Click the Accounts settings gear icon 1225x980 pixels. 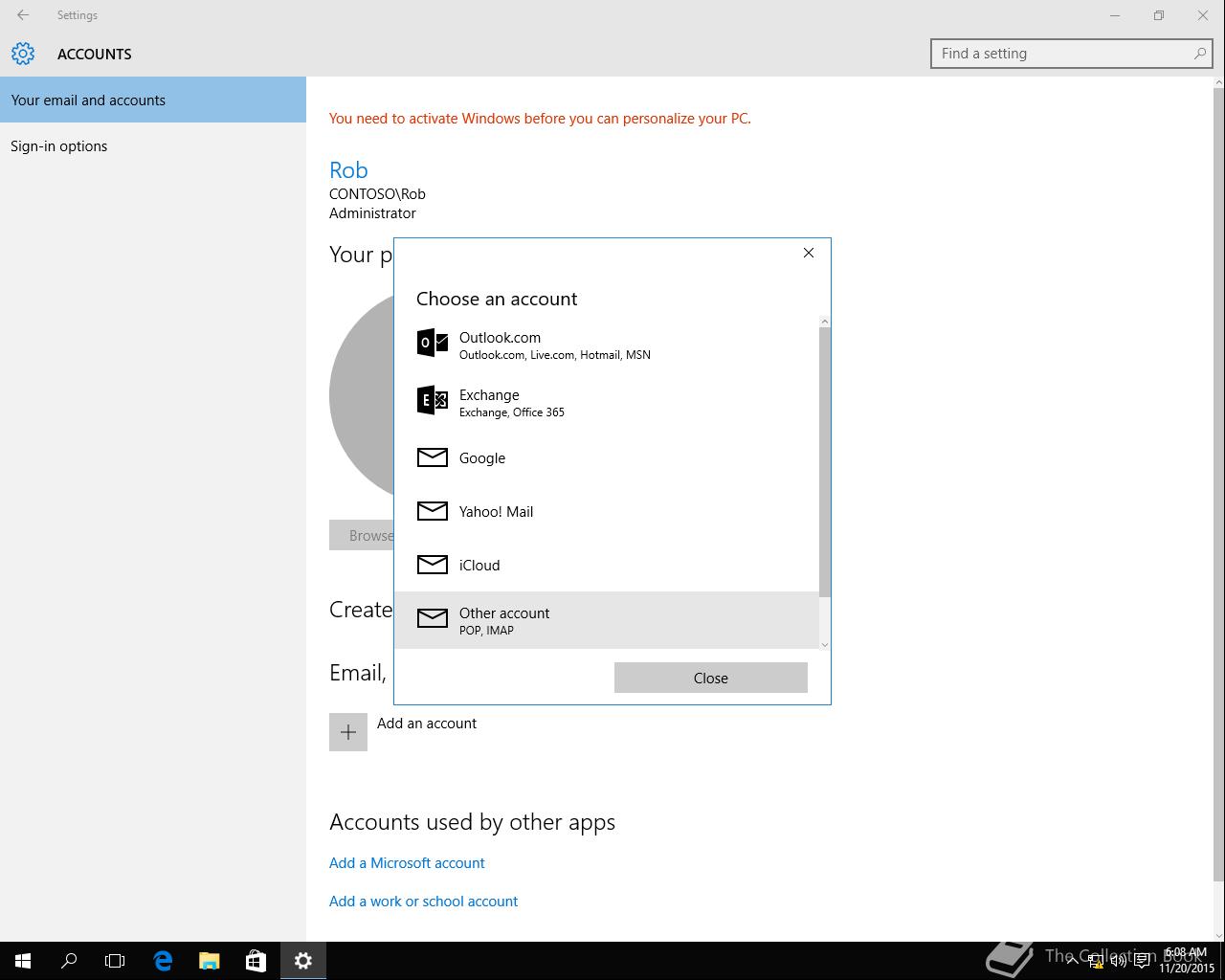[23, 54]
